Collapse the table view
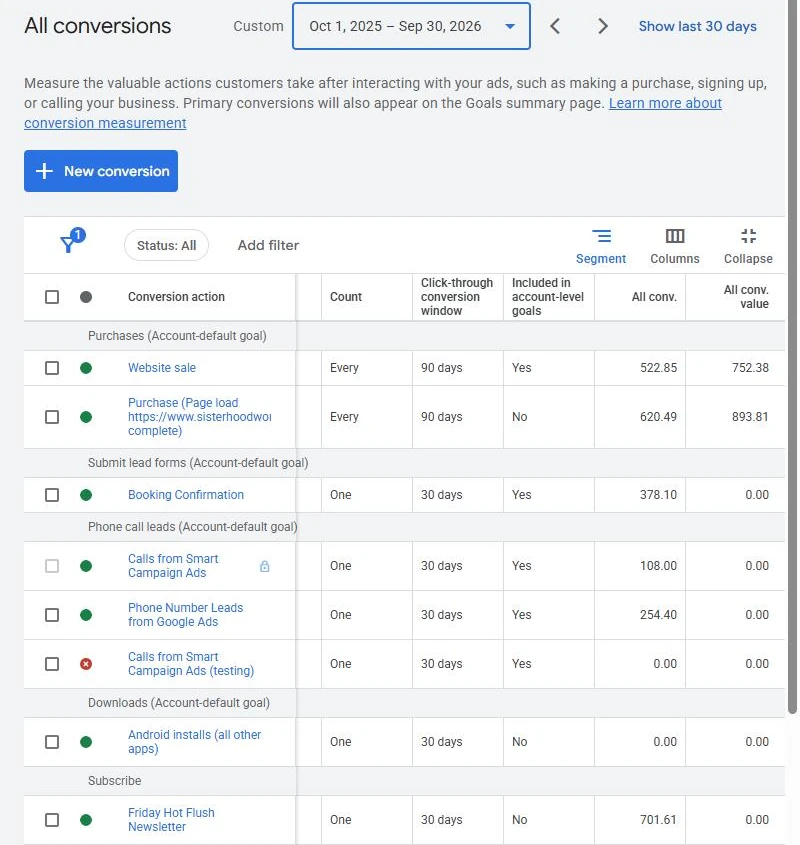This screenshot has height=845, width=800. pos(748,246)
